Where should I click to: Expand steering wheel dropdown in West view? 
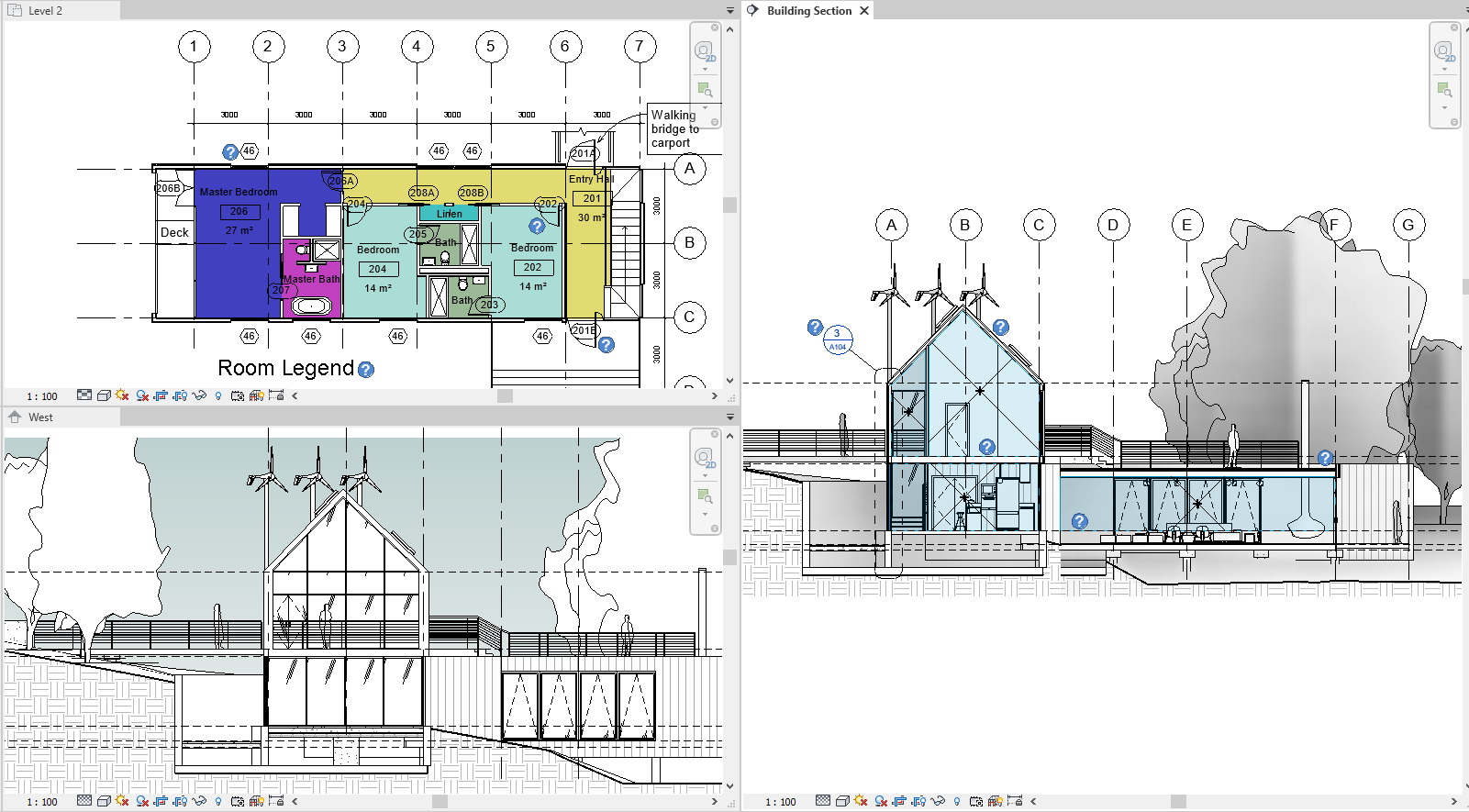705,475
